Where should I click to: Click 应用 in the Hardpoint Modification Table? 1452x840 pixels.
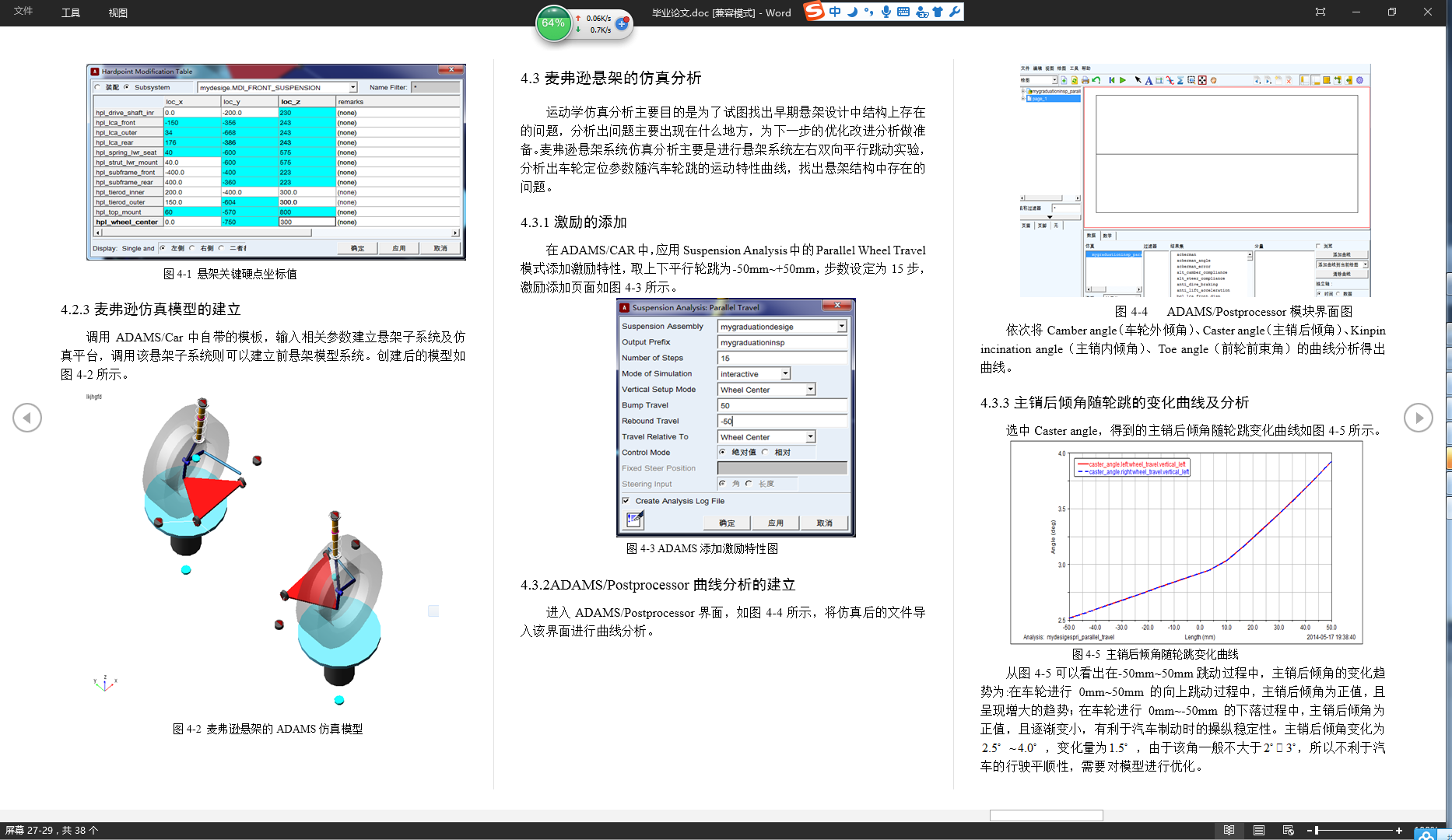coord(399,248)
